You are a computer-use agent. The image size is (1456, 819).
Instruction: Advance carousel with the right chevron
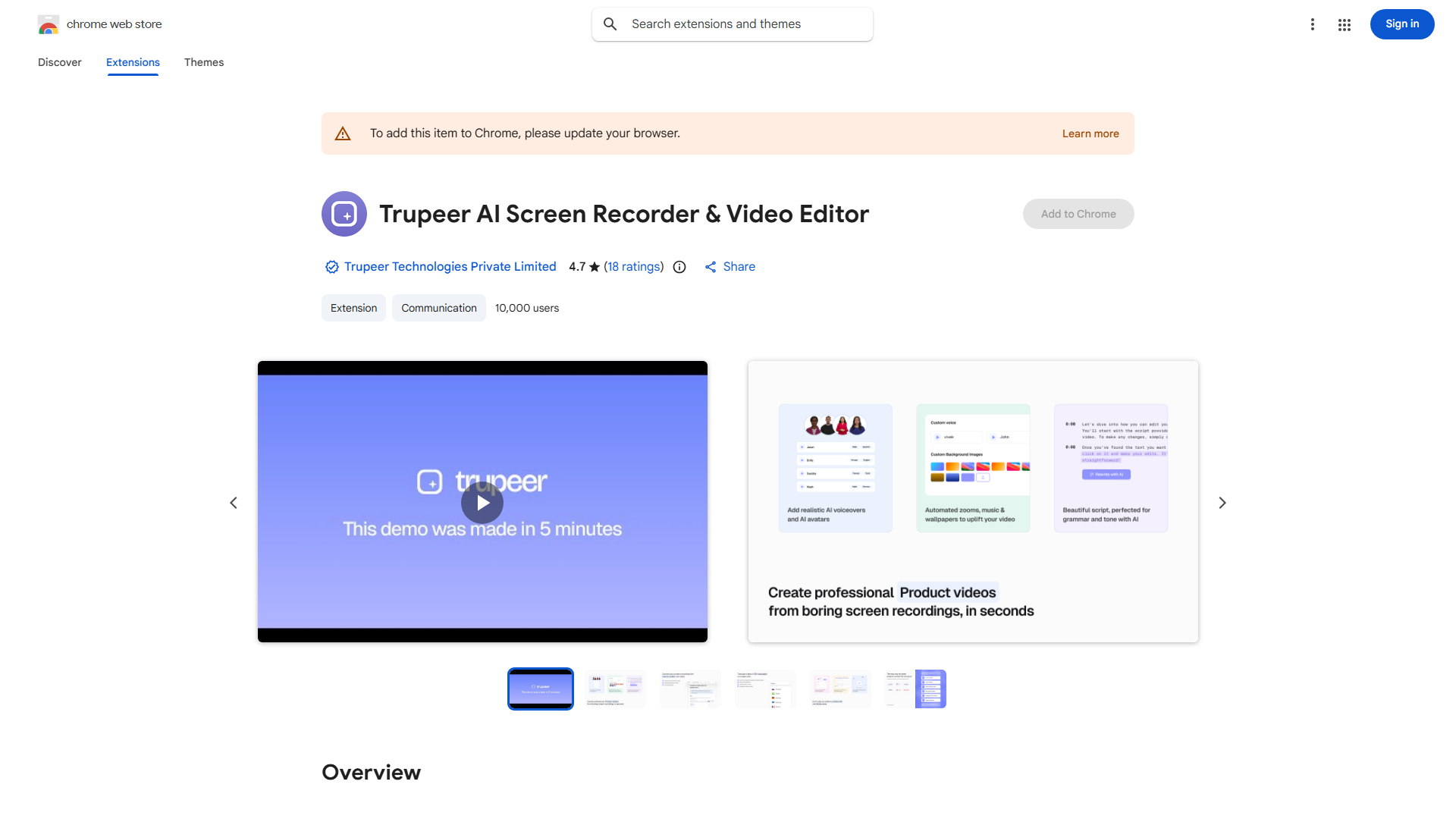click(1222, 502)
